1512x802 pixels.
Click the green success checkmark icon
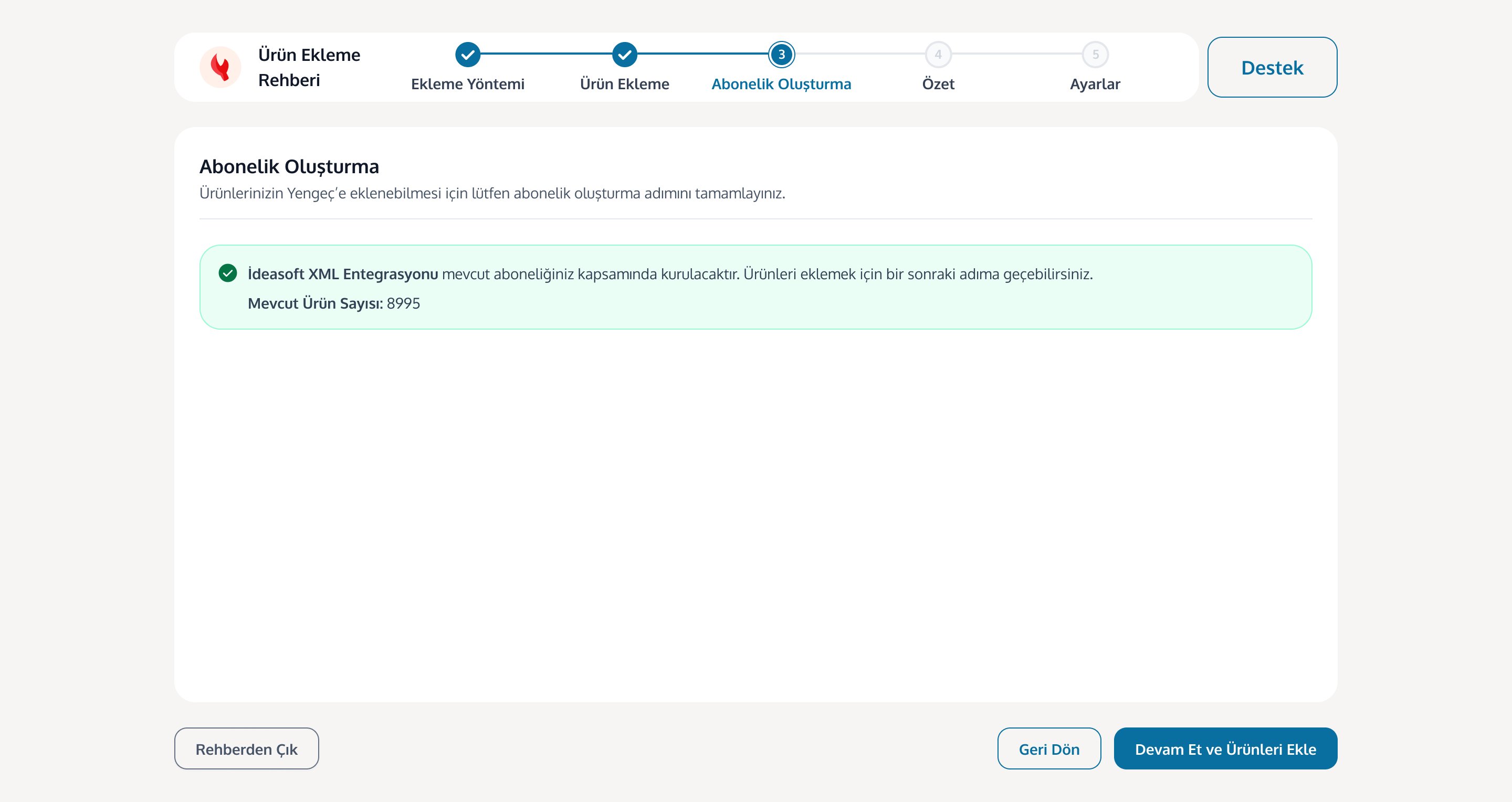pyautogui.click(x=228, y=273)
